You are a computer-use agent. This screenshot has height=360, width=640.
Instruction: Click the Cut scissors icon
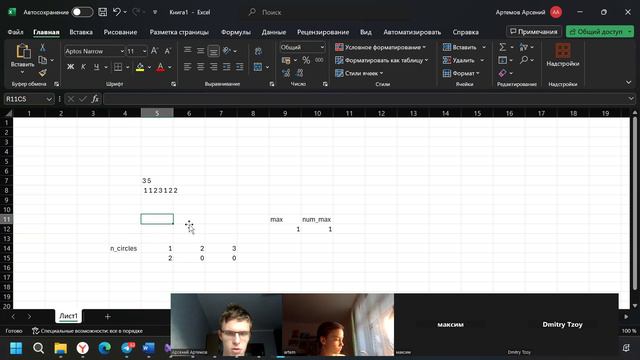(42, 48)
